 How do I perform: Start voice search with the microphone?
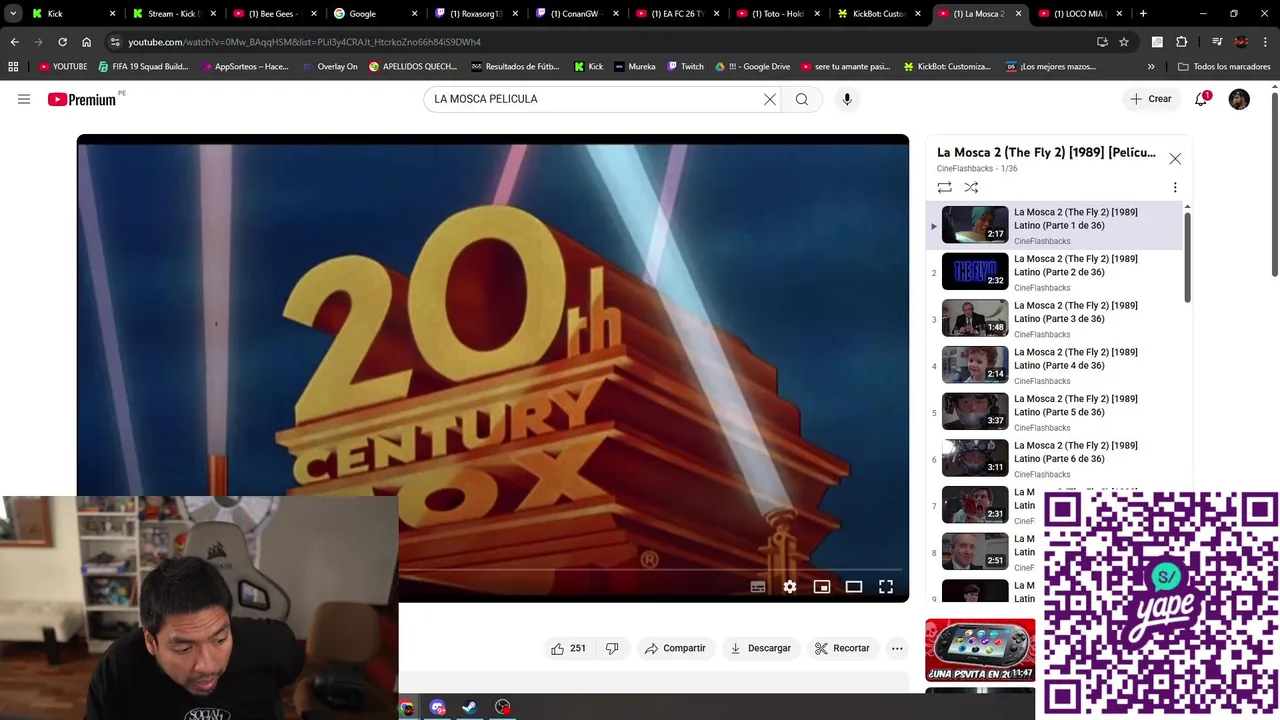coord(847,99)
